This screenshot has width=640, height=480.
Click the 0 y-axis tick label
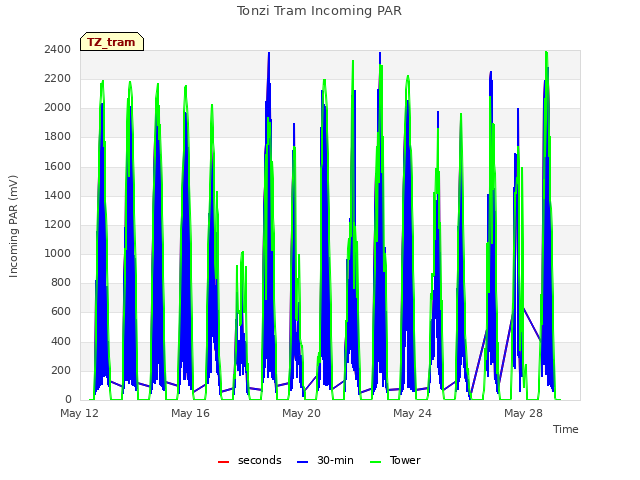68,400
